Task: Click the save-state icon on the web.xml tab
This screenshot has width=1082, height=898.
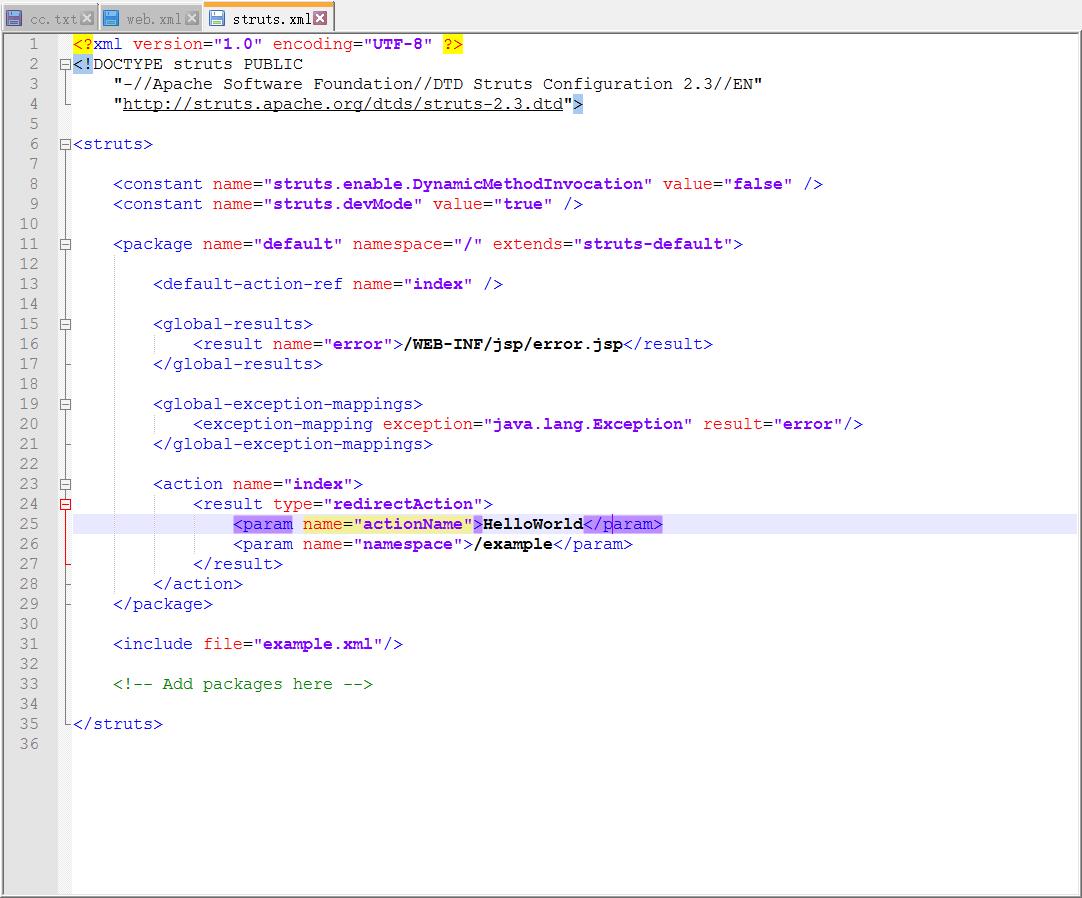Action: (110, 19)
